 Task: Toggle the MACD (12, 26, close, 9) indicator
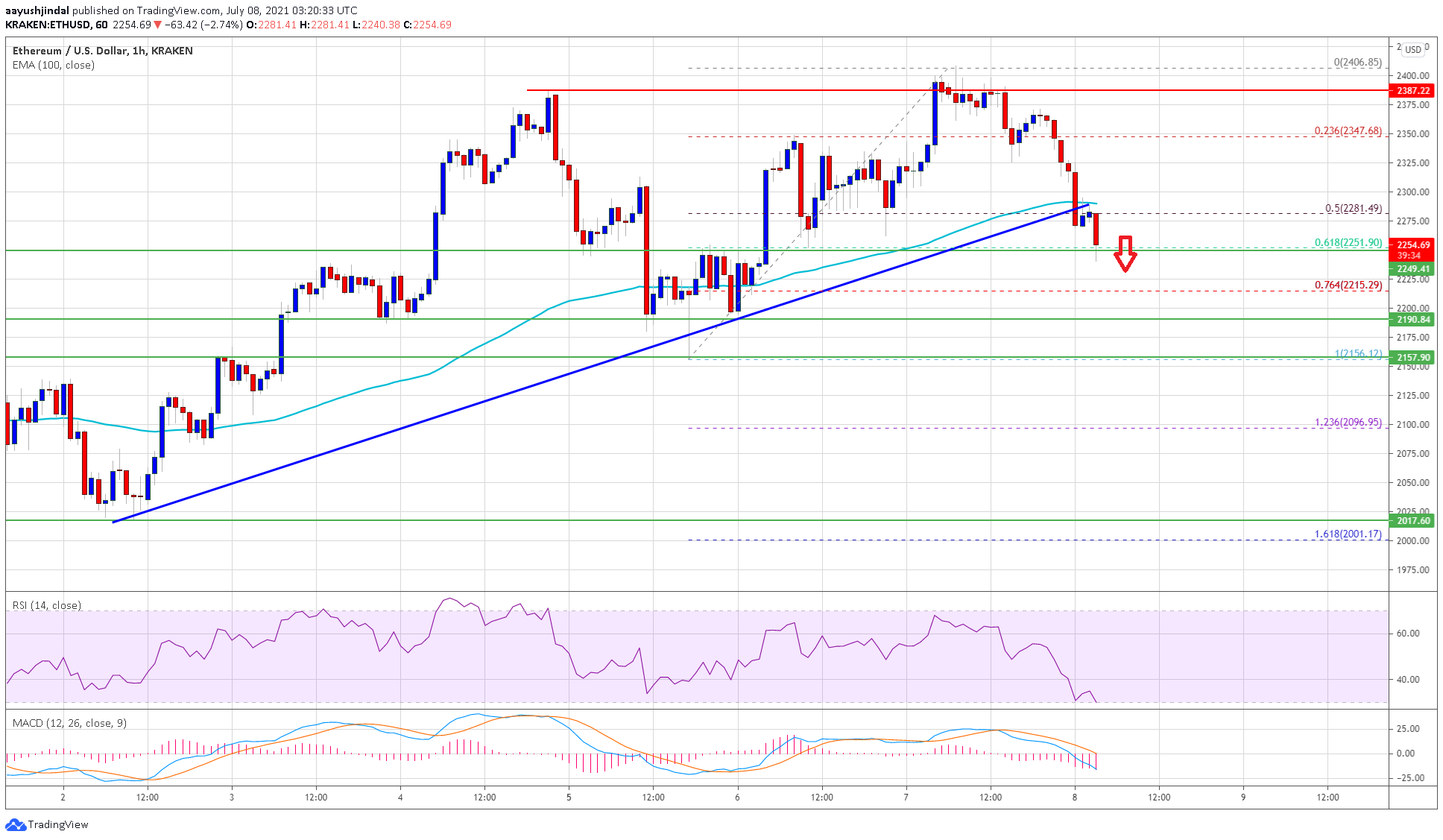tap(69, 723)
